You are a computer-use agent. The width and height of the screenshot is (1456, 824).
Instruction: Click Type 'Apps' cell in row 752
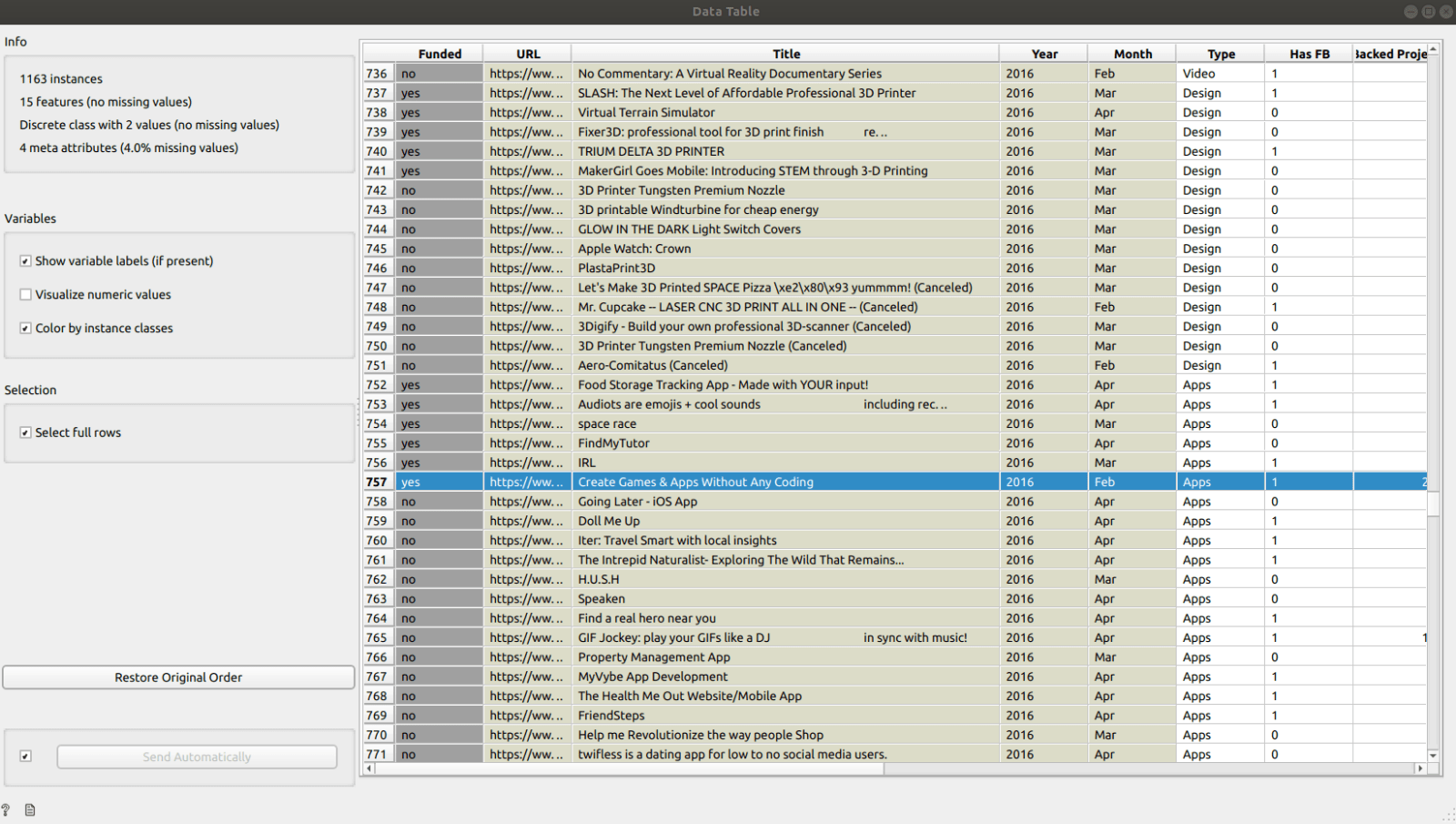click(1220, 385)
